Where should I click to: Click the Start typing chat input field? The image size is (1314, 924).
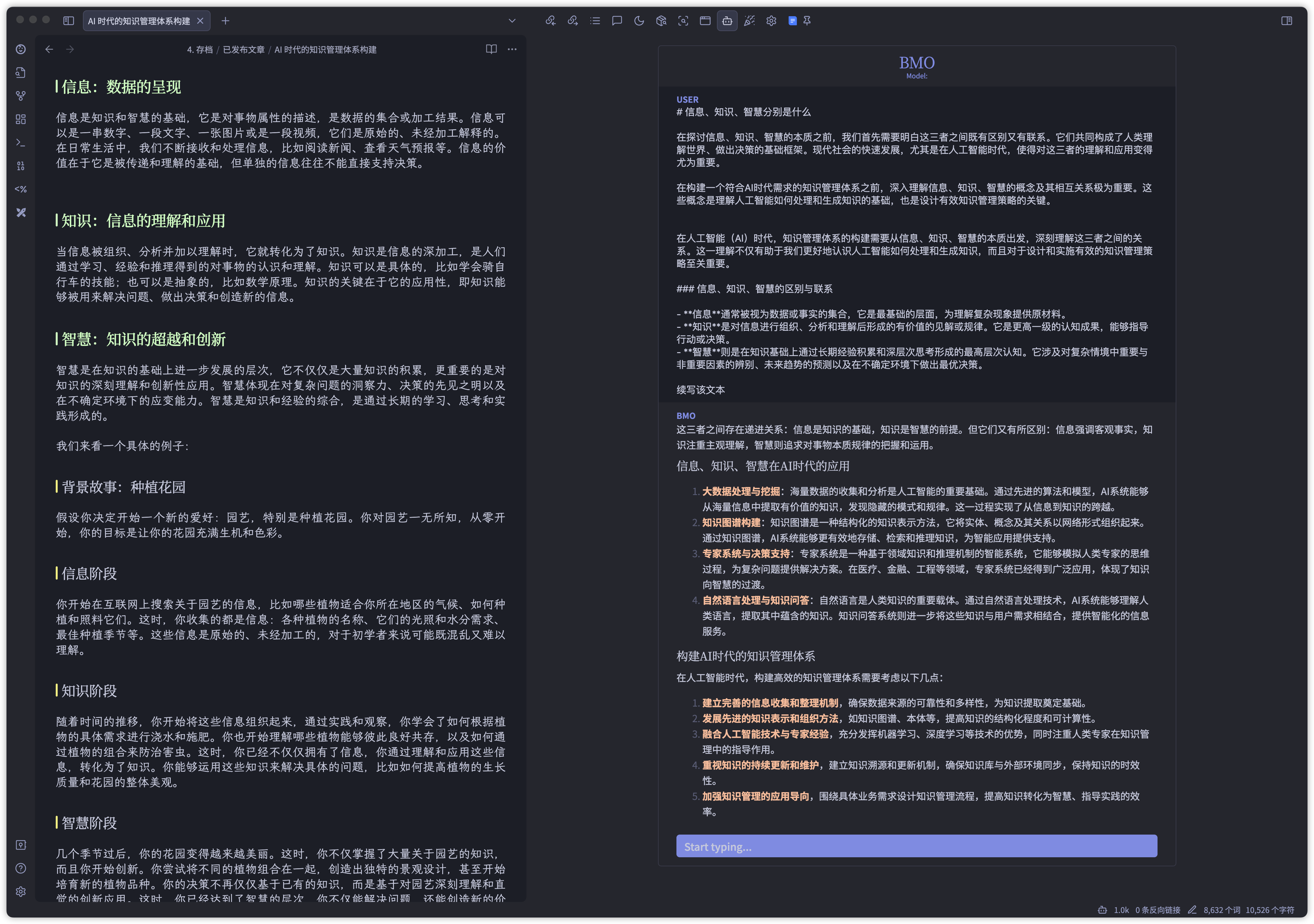click(916, 846)
